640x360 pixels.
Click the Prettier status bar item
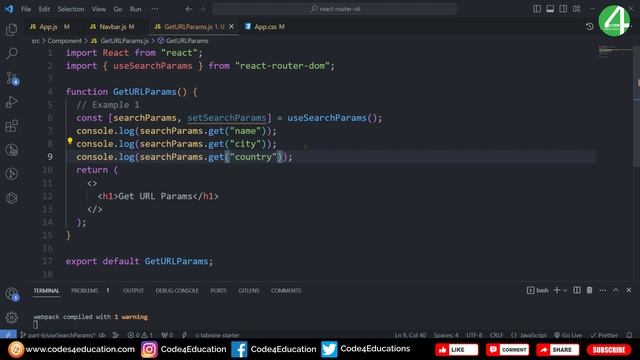[x=604, y=335]
